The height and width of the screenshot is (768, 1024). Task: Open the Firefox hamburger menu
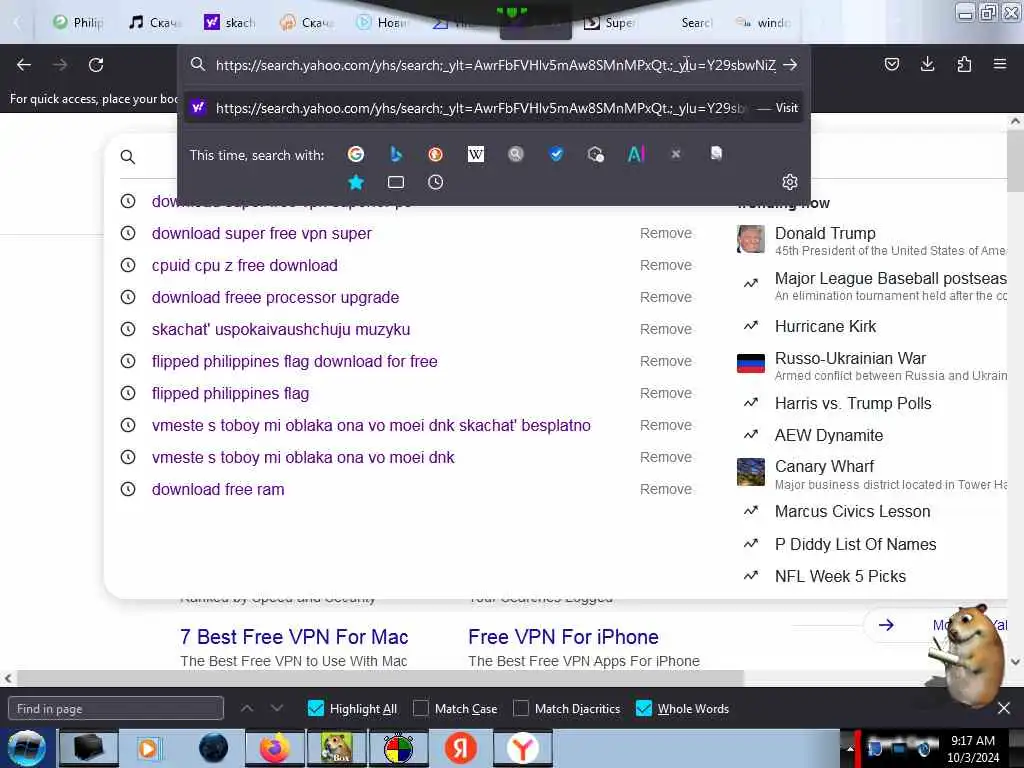click(x=1000, y=64)
